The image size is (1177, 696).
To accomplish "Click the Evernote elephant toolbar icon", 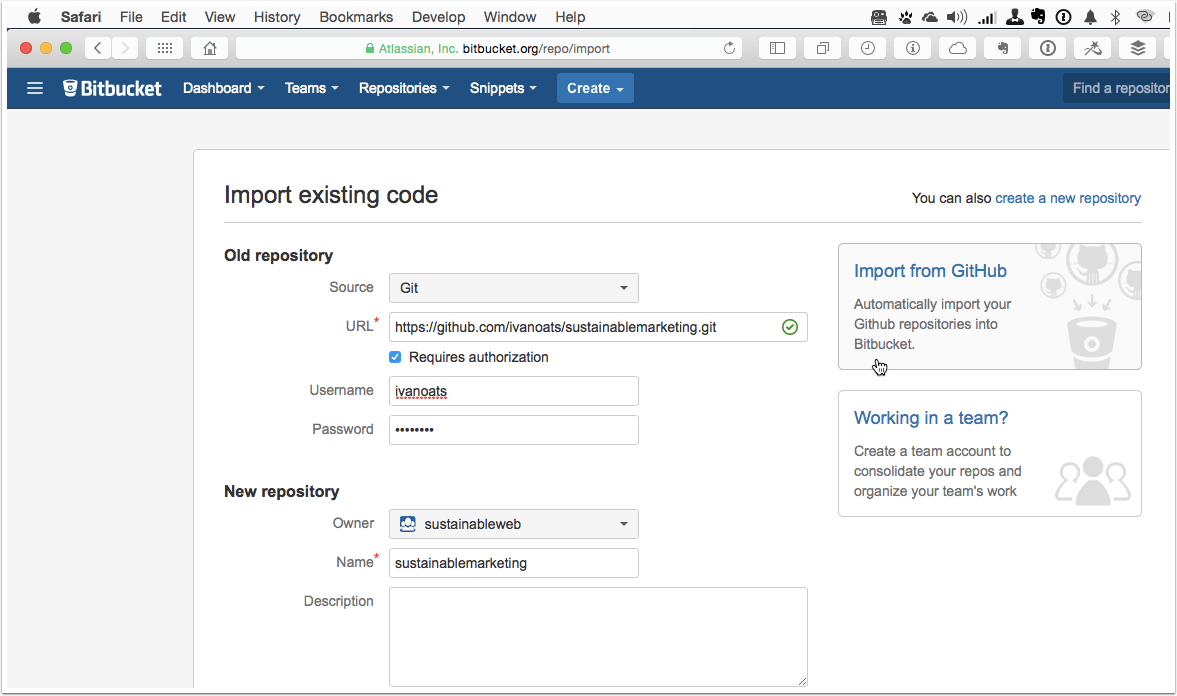I will (x=1002, y=48).
